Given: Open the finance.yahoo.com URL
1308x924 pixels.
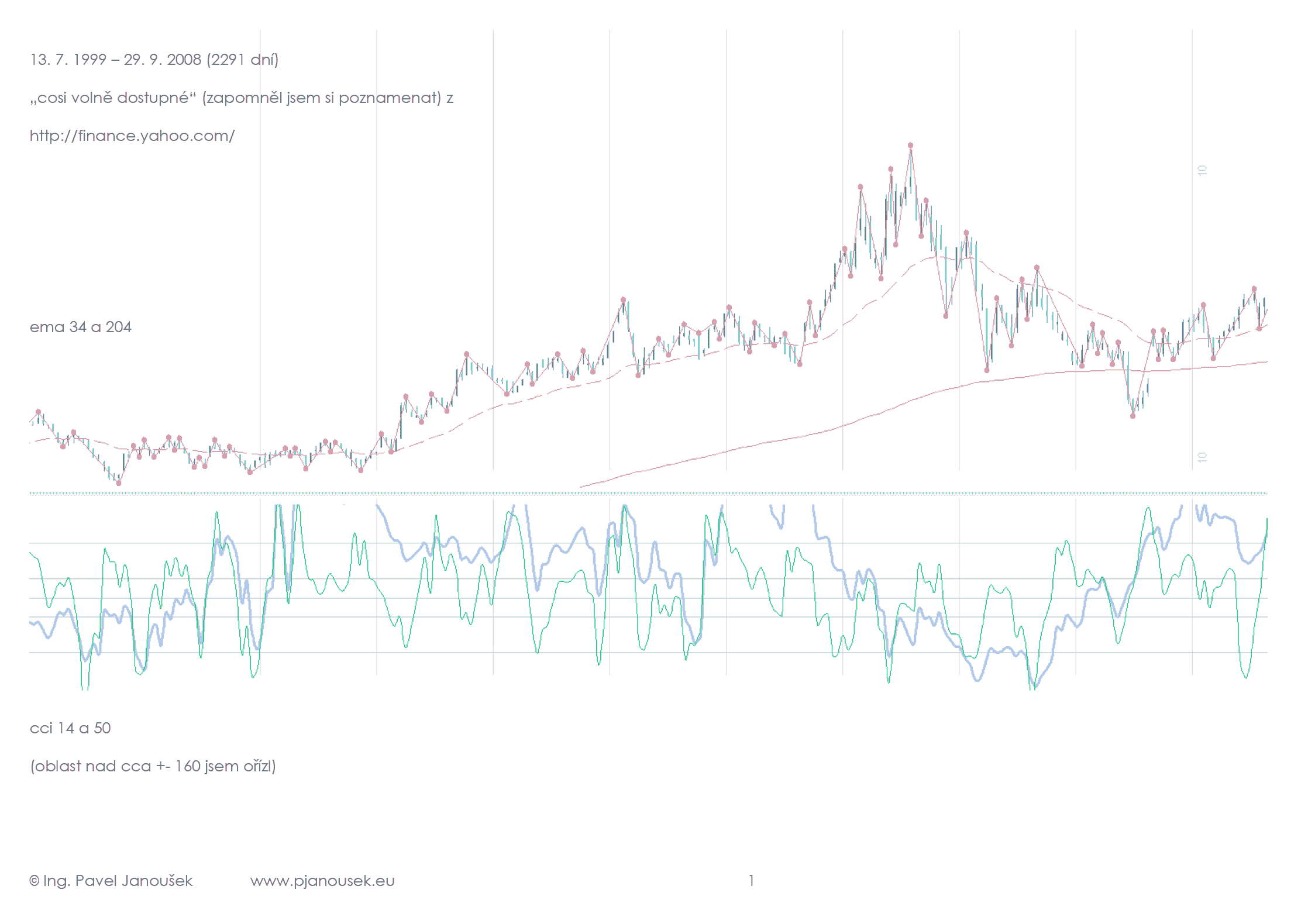Looking at the screenshot, I should tap(132, 136).
